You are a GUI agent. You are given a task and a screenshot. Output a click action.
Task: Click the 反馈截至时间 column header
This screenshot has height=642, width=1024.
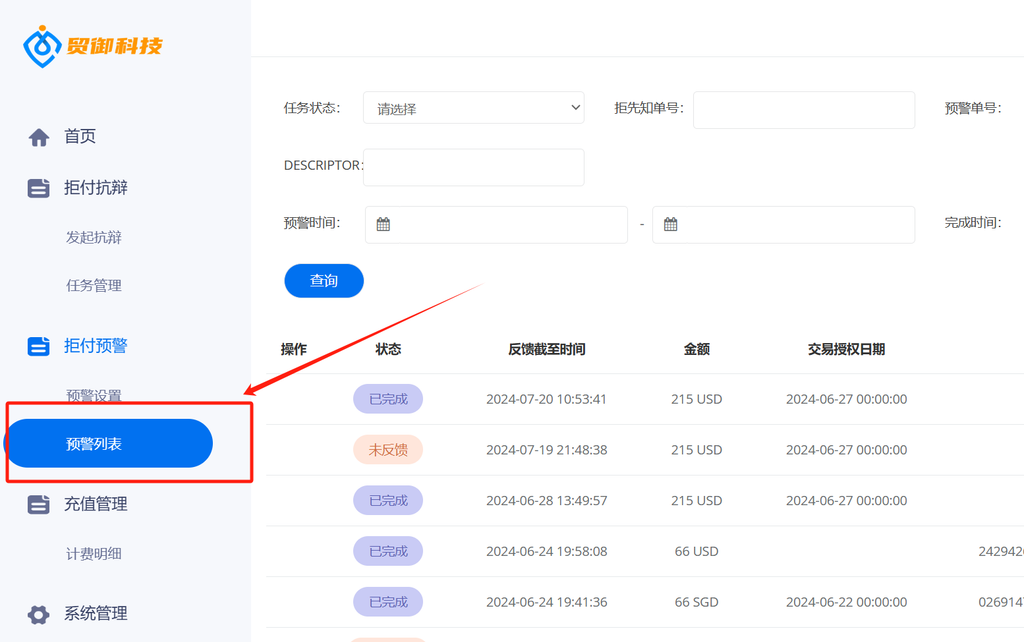(x=547, y=349)
